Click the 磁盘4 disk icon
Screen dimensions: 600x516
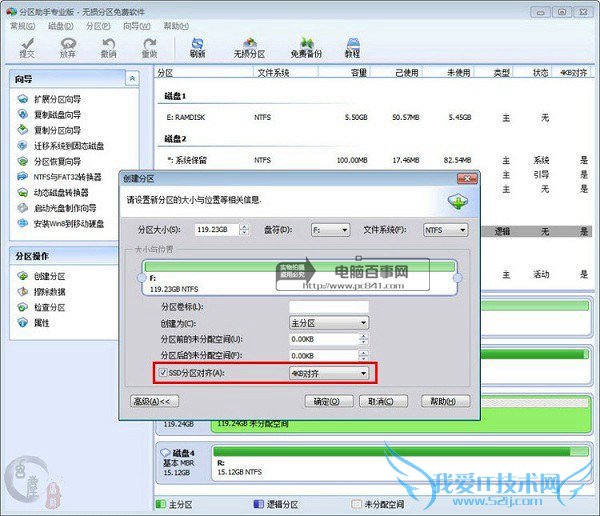[165, 452]
